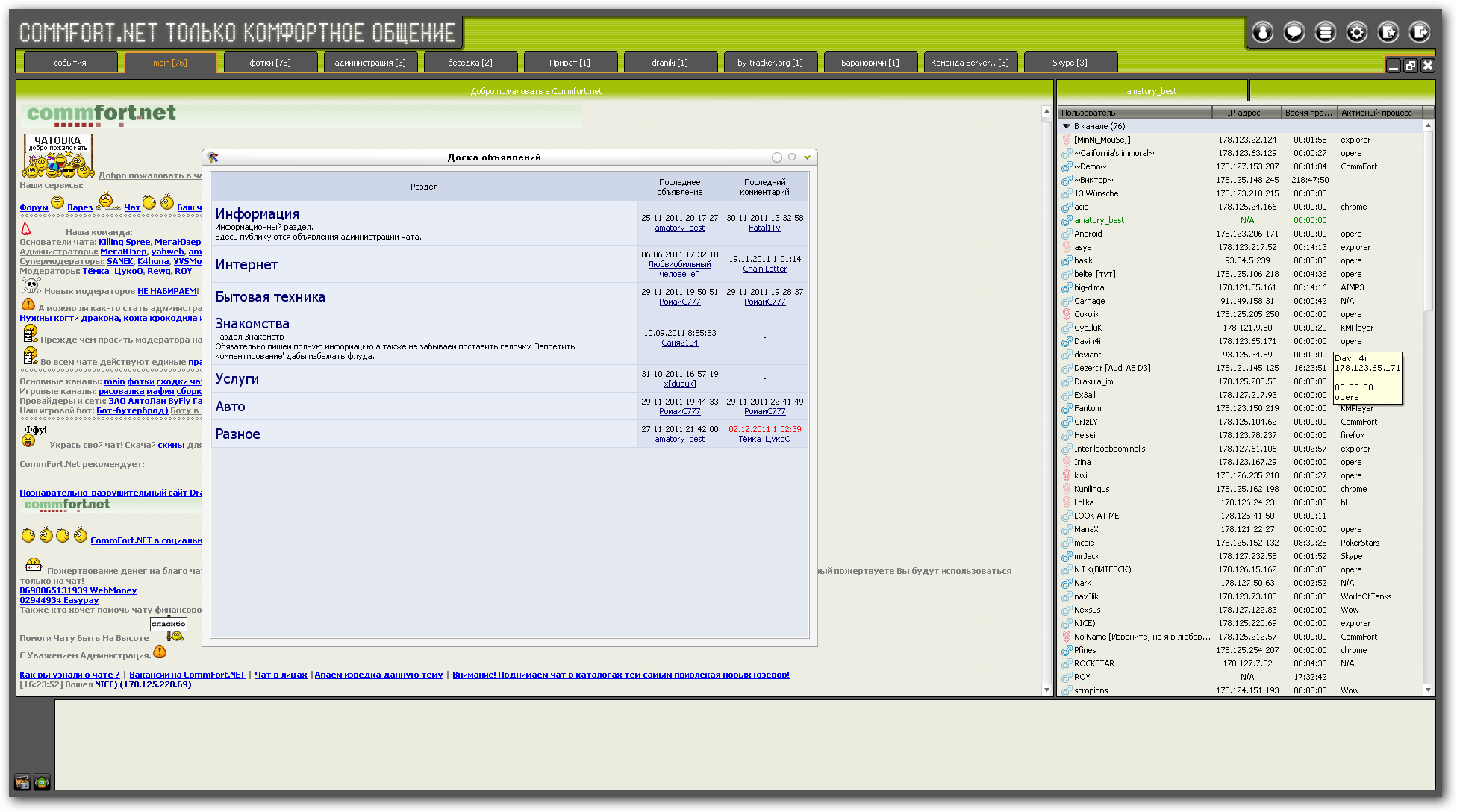The height and width of the screenshot is (812, 1457).
Task: Click the door with star icon
Action: point(1388,32)
